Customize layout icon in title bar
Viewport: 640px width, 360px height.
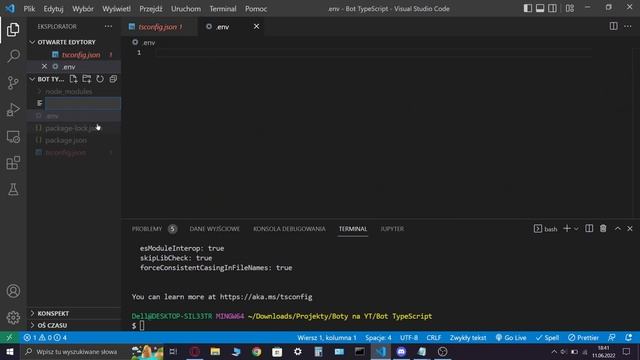click(x=570, y=8)
